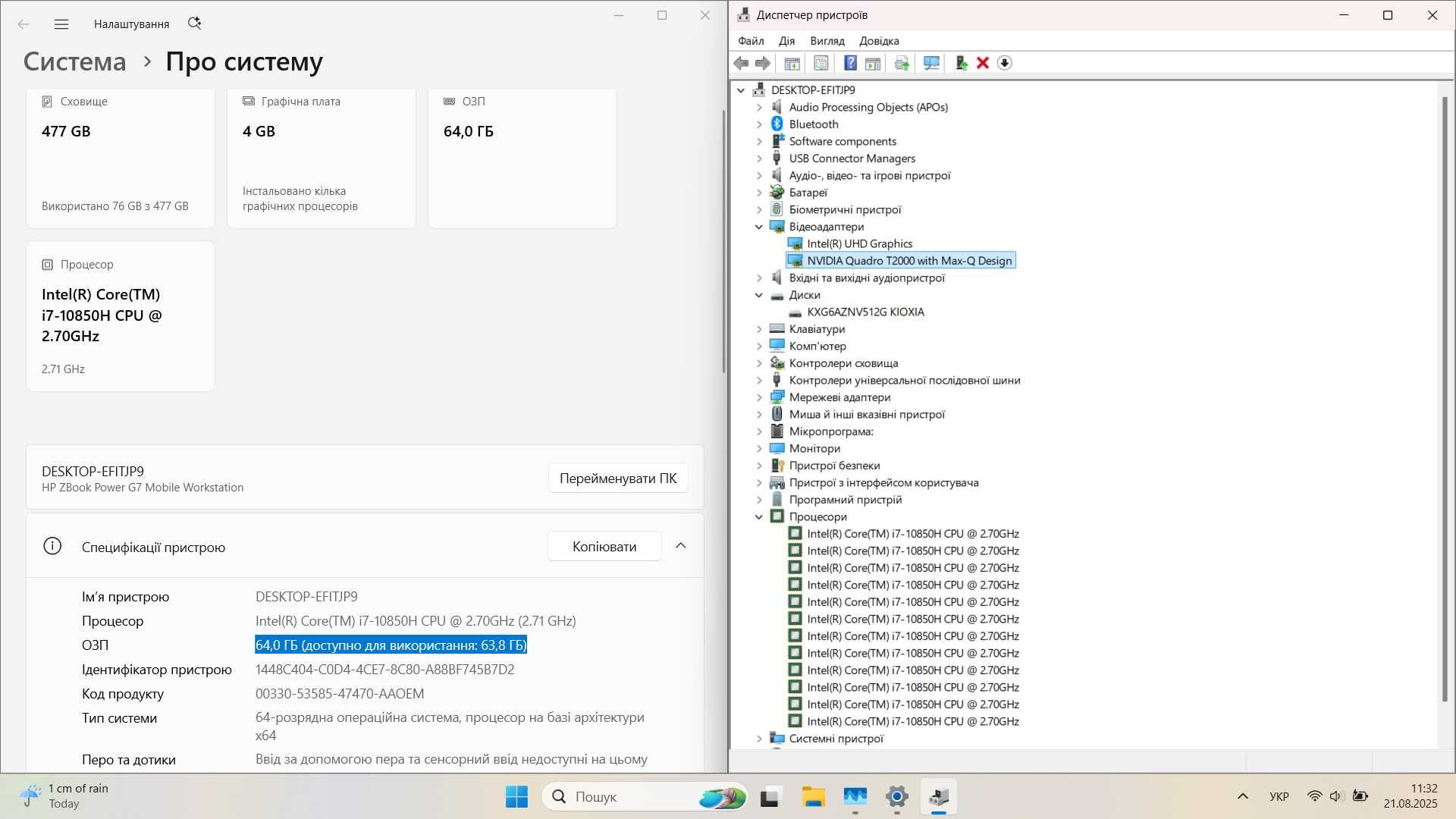The image size is (1456, 819).
Task: Open the Settings gear on the taskbar
Action: tap(897, 797)
